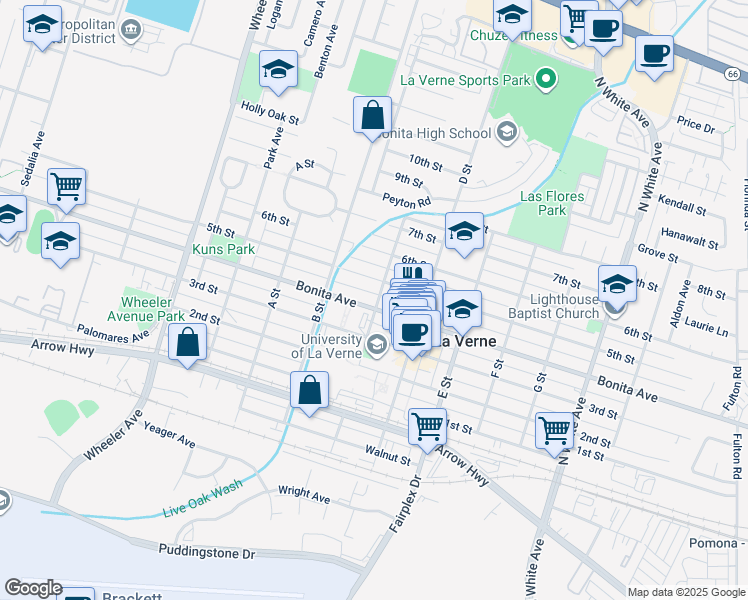Select the school marker above the La Verne label
748x600 pixels.
pyautogui.click(x=462, y=310)
